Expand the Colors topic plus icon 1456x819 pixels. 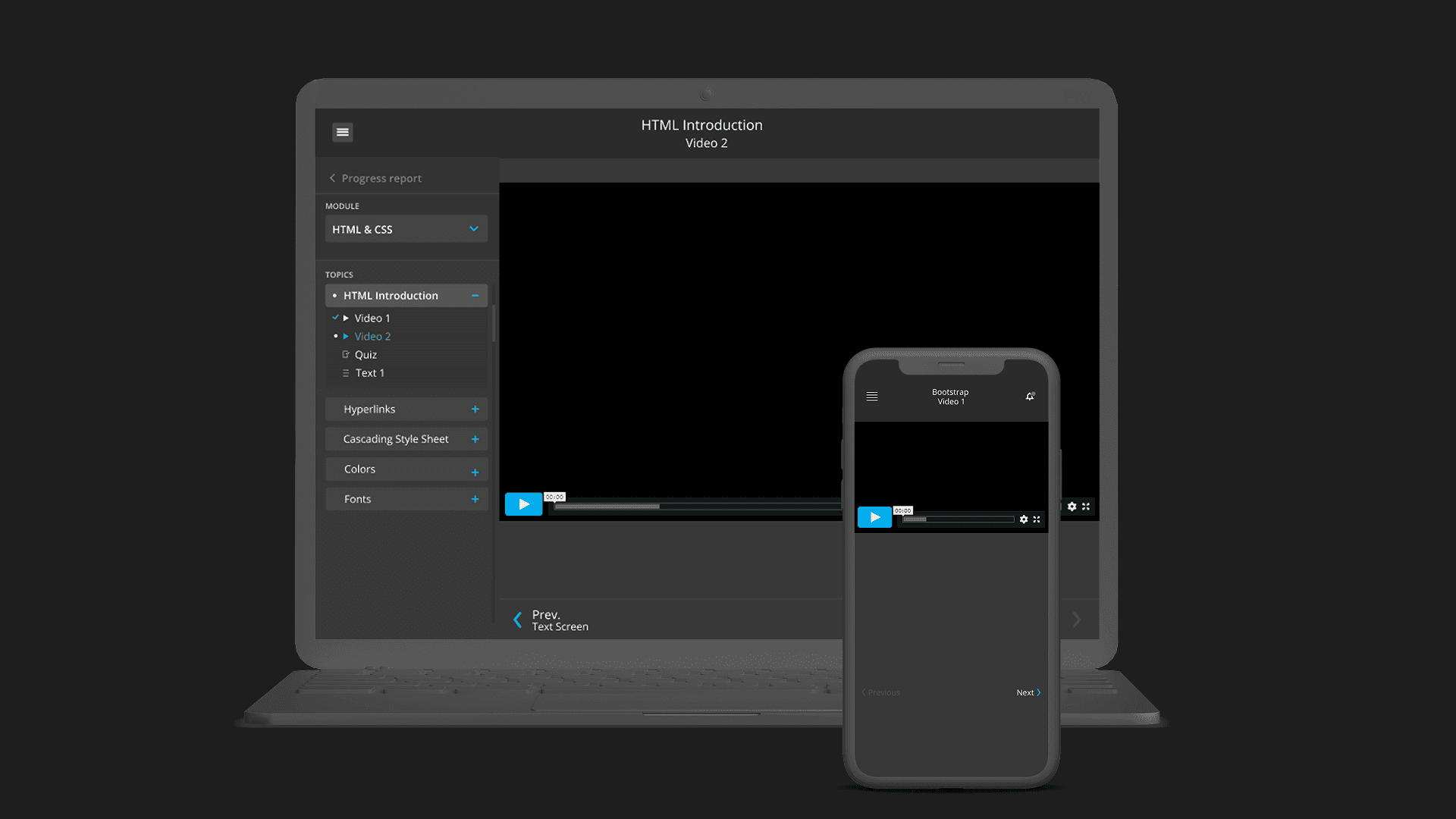(x=475, y=472)
